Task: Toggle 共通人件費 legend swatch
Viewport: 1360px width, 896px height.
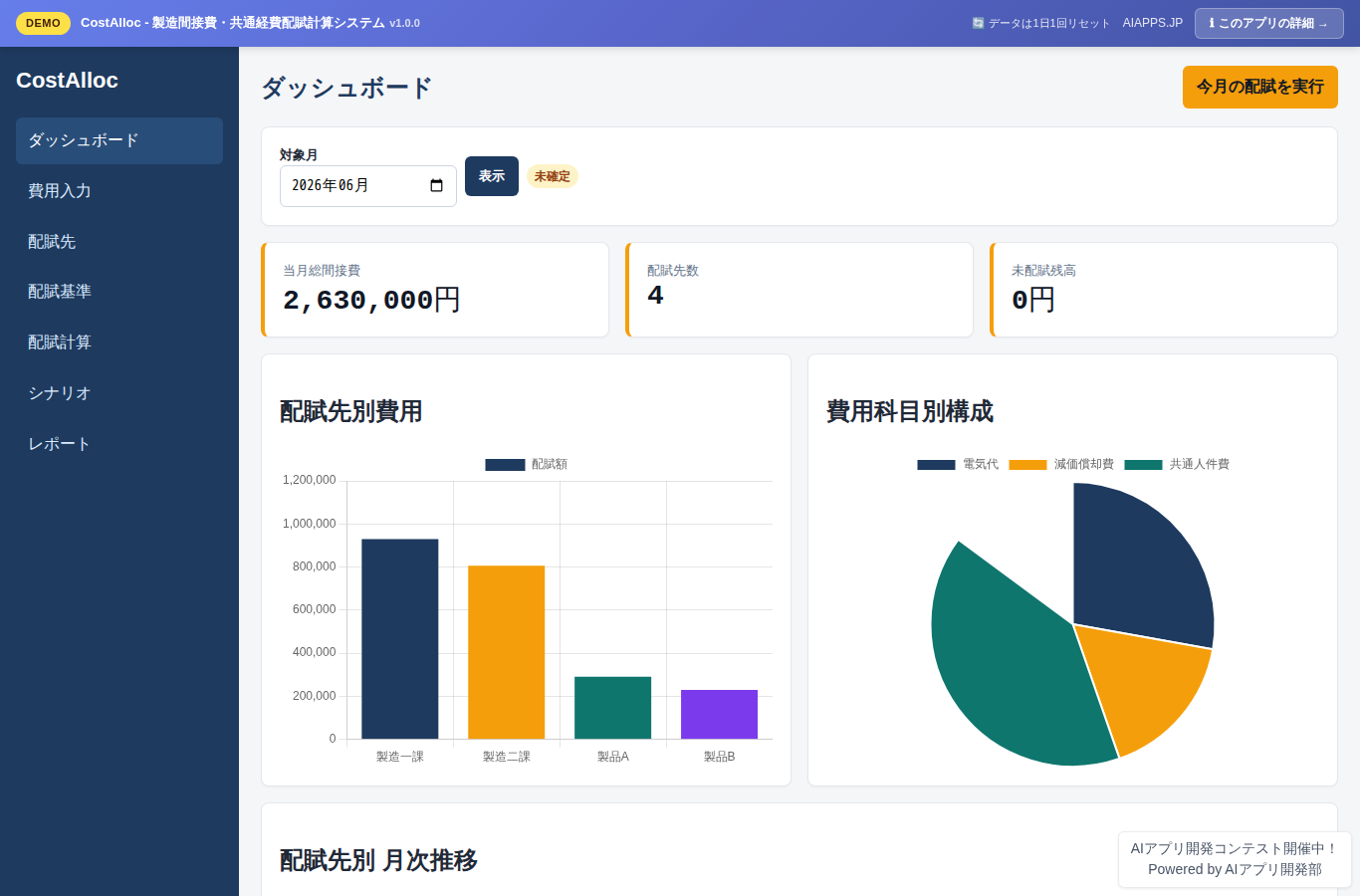Action: click(1143, 465)
